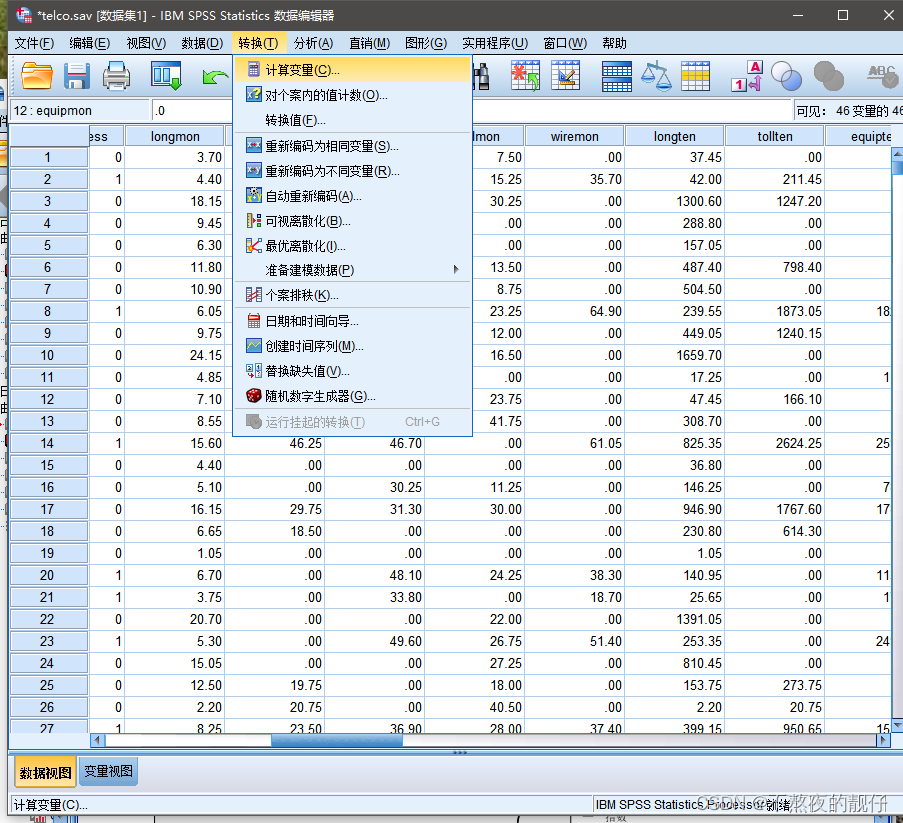Image resolution: width=903 pixels, height=823 pixels.
Task: Select 个案排秩(K) menu entry
Action: [x=352, y=295]
